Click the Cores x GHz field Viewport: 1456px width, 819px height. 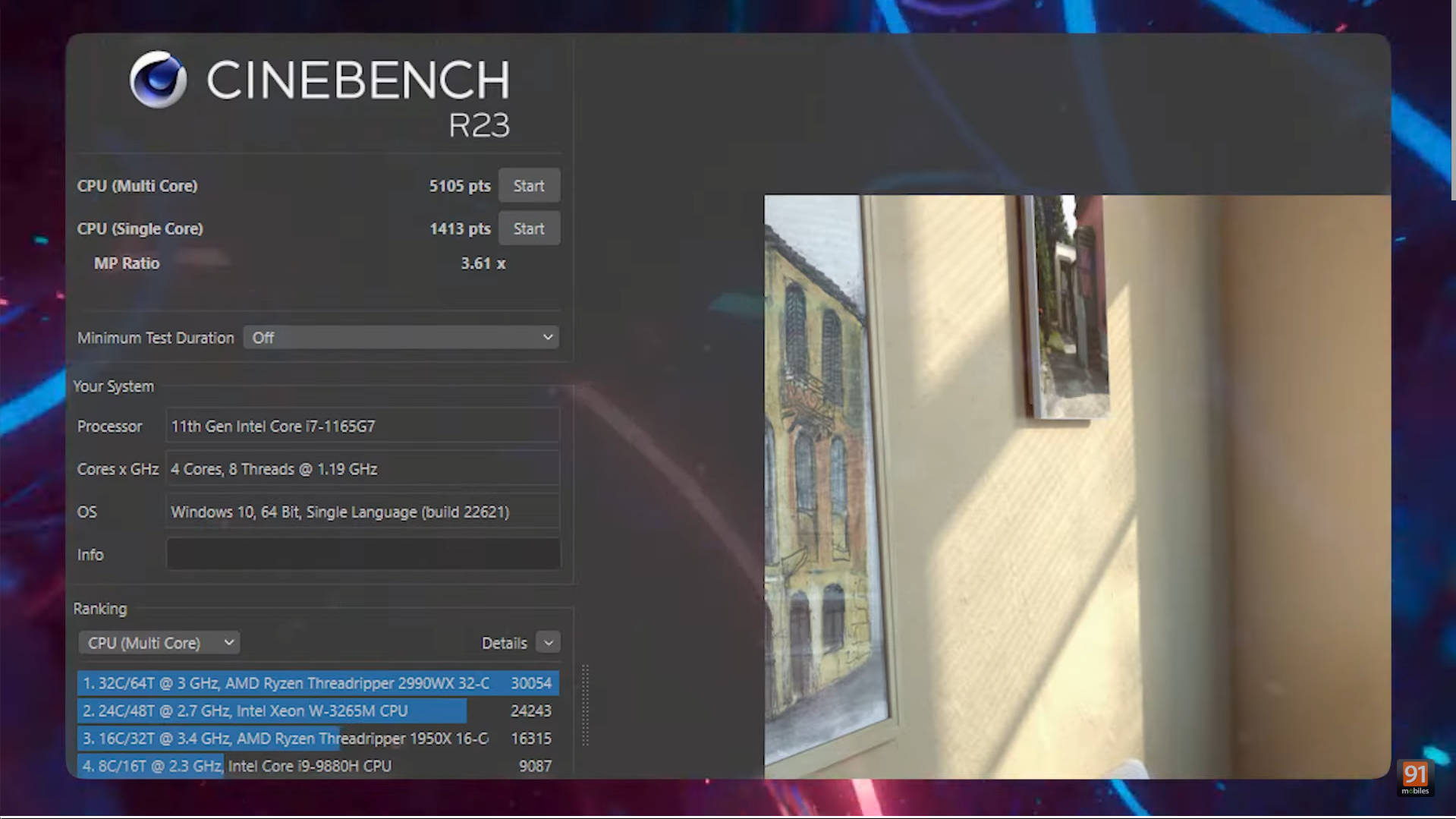pyautogui.click(x=363, y=469)
